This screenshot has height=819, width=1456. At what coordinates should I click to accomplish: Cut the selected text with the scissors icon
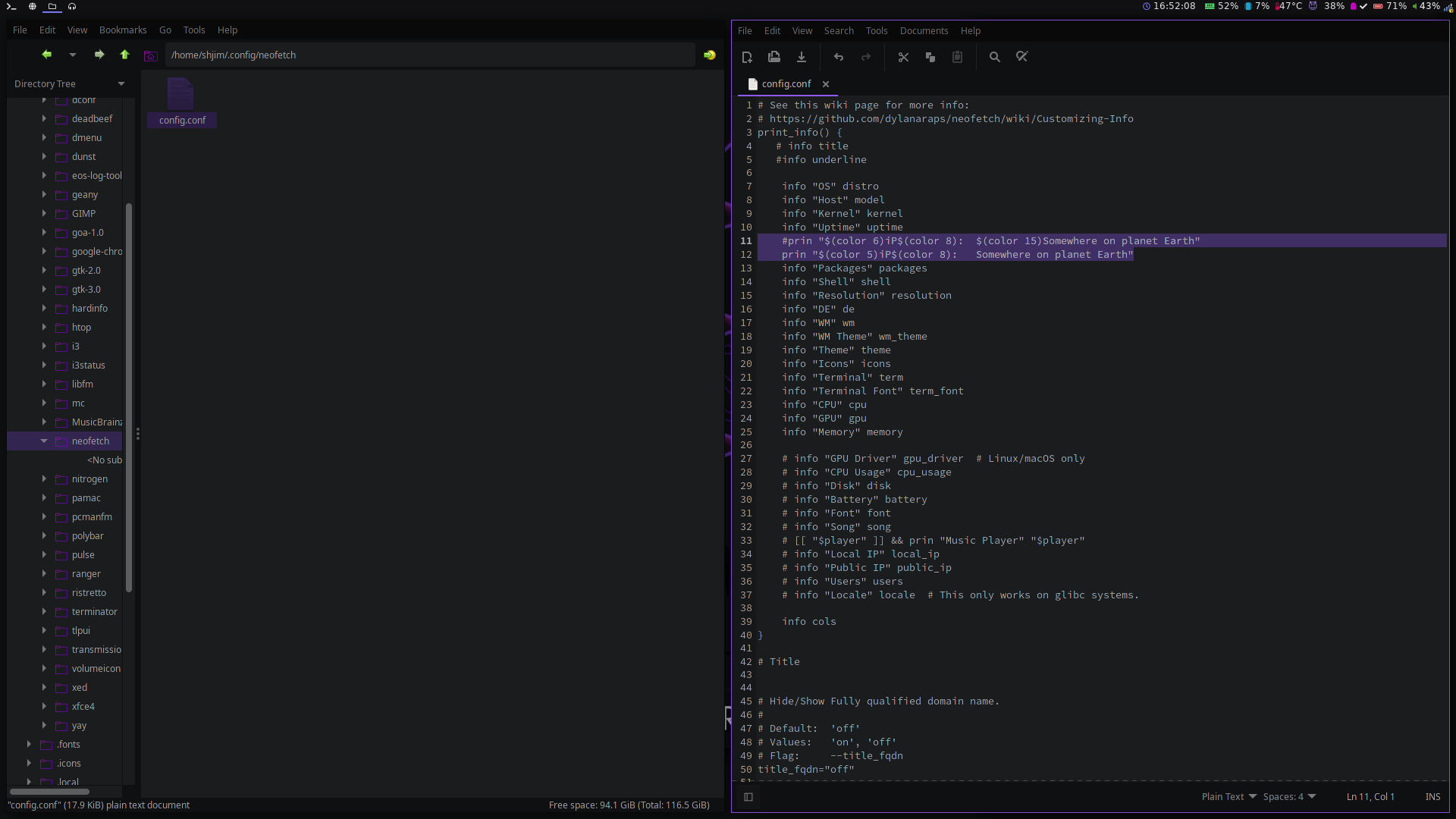point(903,56)
